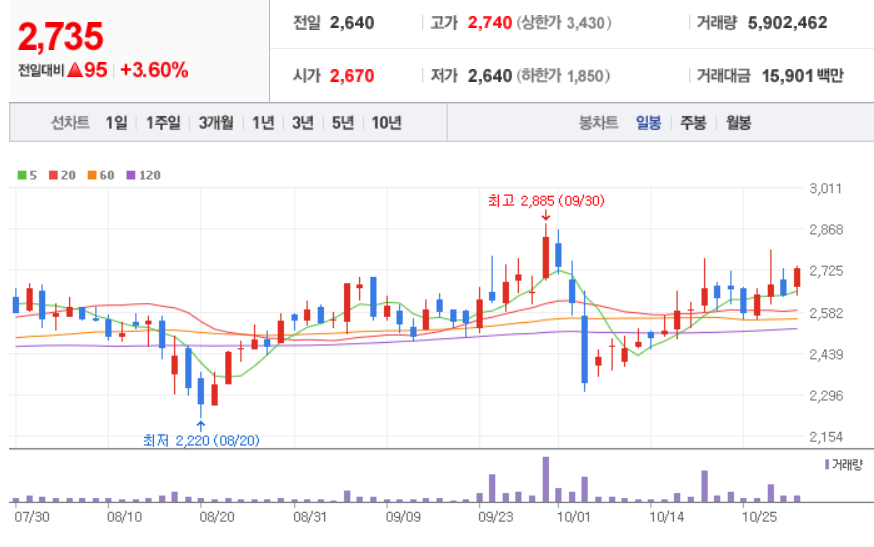Click the 10/25 date axis label
The image size is (874, 547).
pos(759,517)
